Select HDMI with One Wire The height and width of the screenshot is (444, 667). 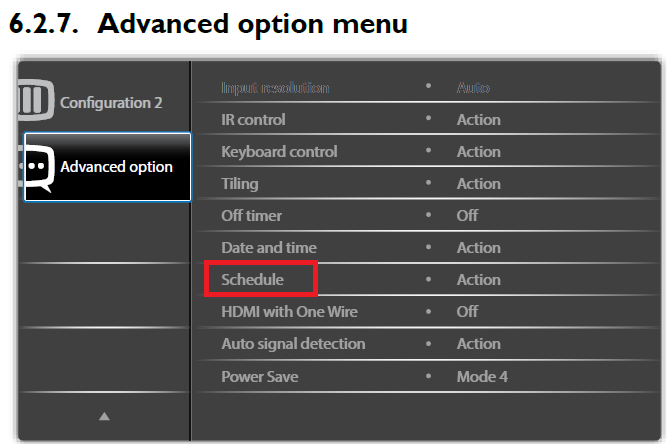(289, 312)
